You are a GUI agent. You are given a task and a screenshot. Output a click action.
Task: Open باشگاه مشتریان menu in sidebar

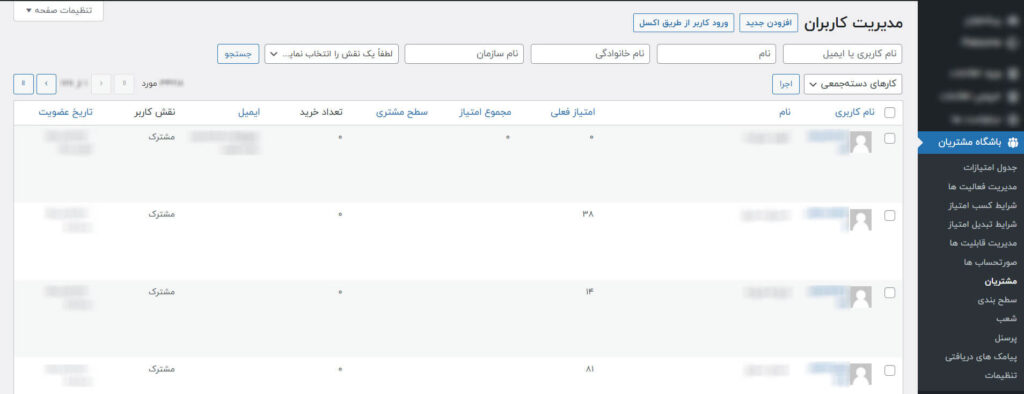pyautogui.click(x=970, y=142)
